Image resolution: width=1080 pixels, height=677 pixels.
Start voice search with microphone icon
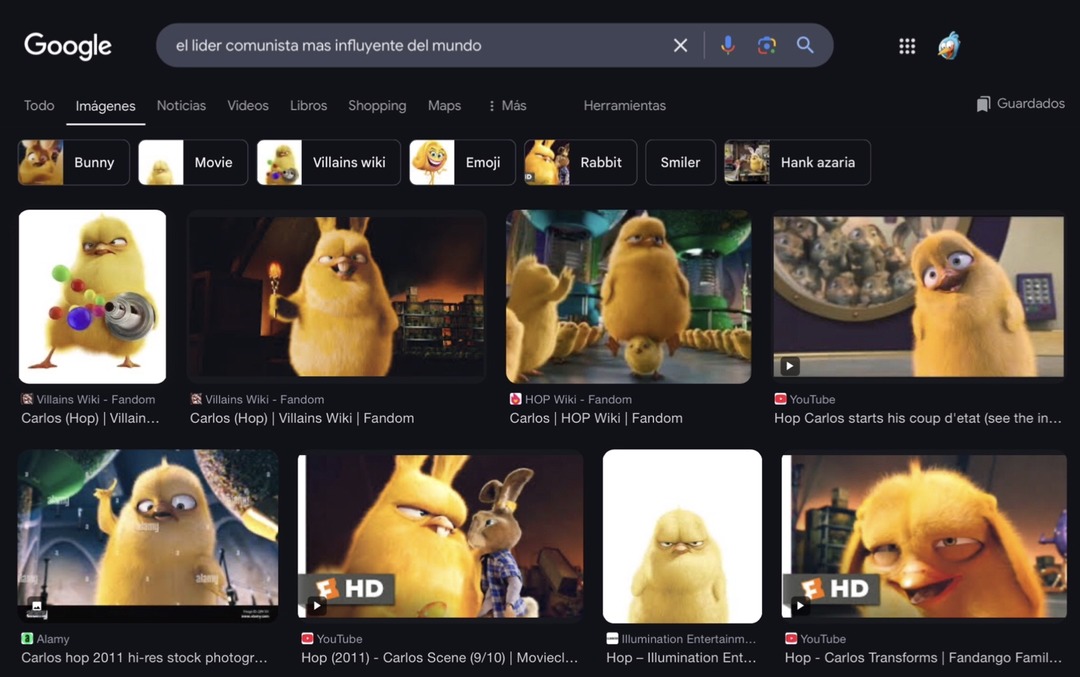(x=728, y=46)
